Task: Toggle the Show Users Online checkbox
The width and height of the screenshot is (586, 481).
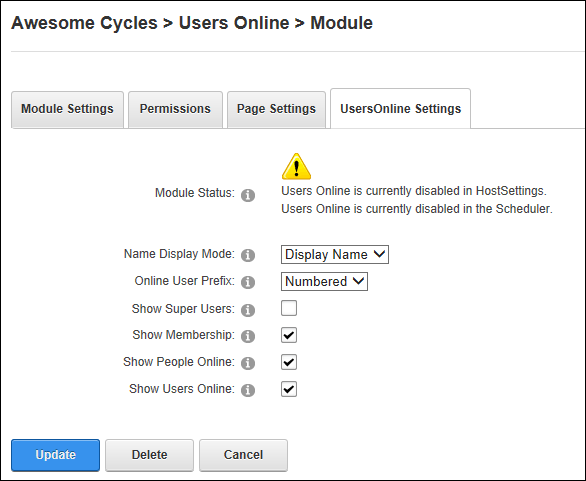Action: point(289,389)
